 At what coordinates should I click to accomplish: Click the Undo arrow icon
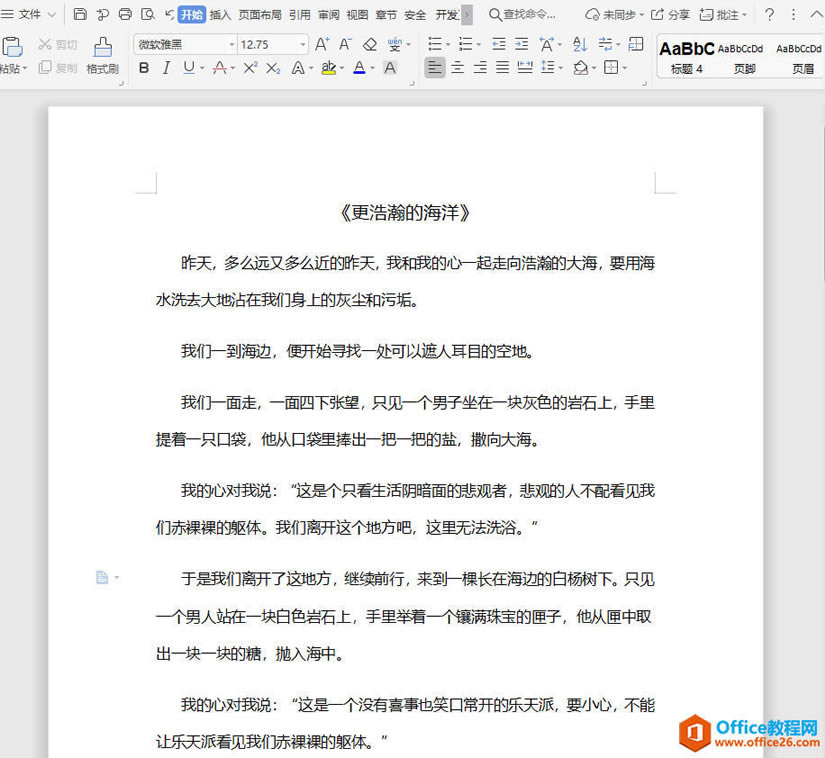tap(169, 14)
